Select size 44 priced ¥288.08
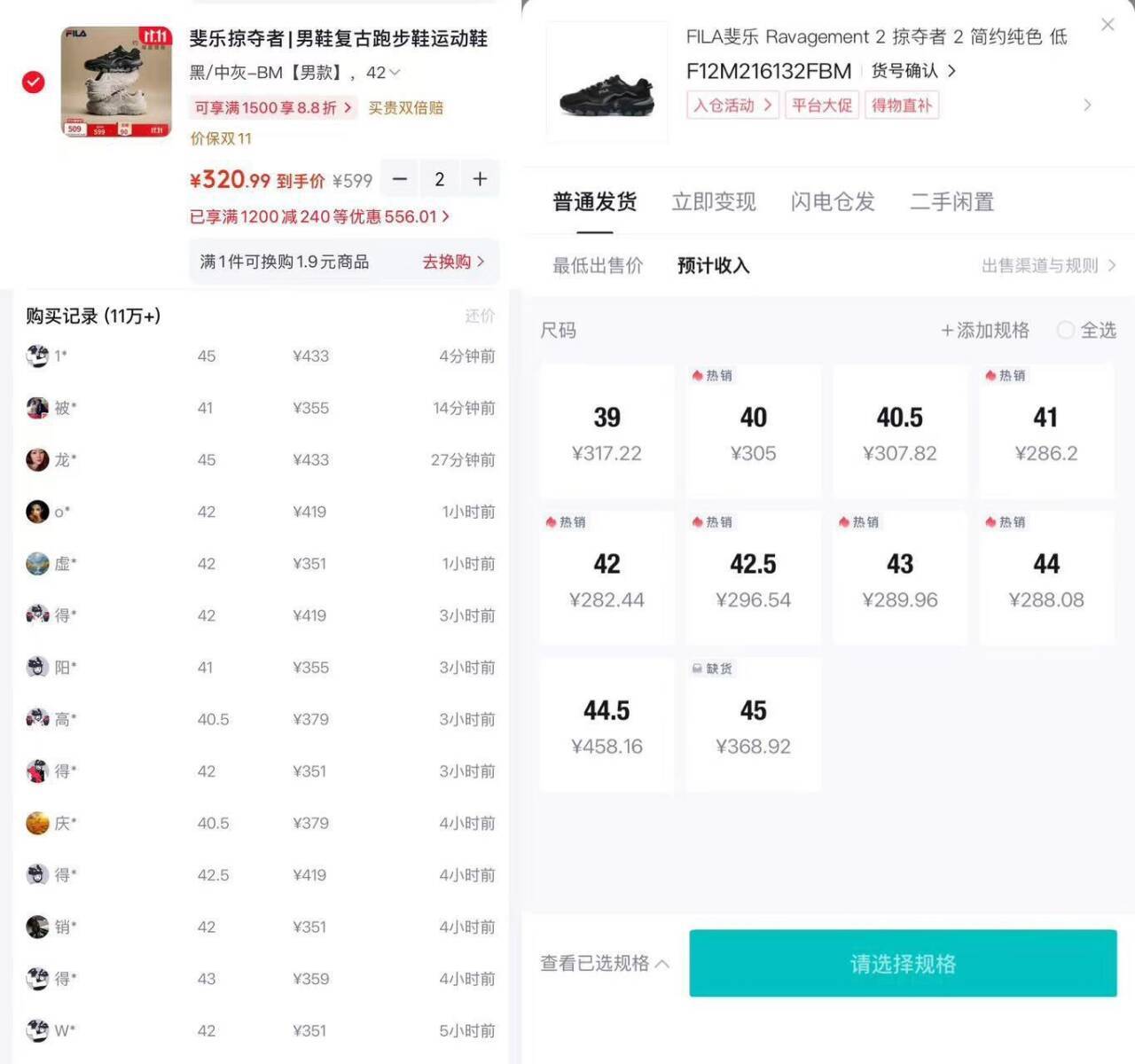The width and height of the screenshot is (1135, 1064). [1046, 578]
